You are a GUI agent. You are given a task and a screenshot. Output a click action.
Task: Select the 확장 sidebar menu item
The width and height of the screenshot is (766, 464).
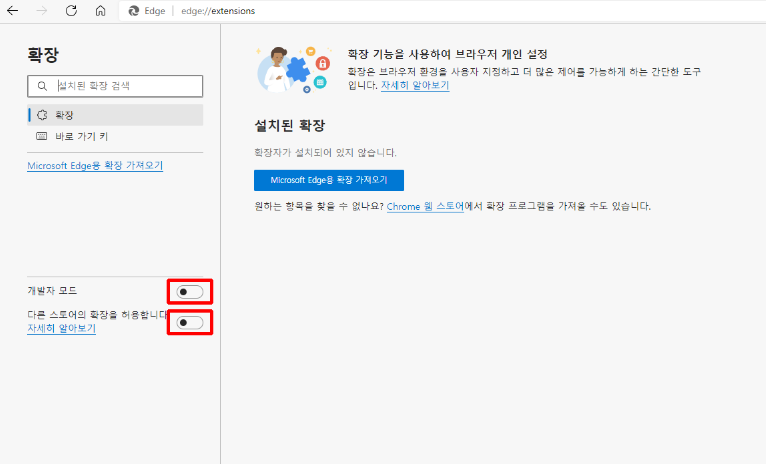click(x=115, y=115)
